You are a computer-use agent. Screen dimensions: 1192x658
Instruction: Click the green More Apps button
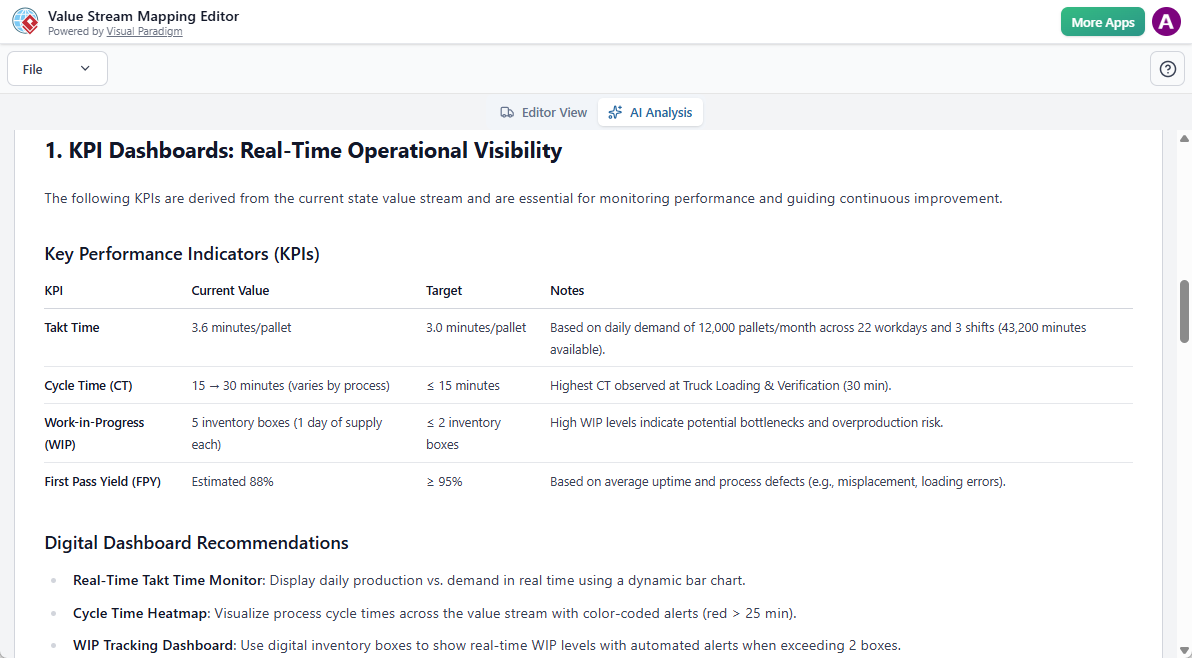click(x=1102, y=22)
